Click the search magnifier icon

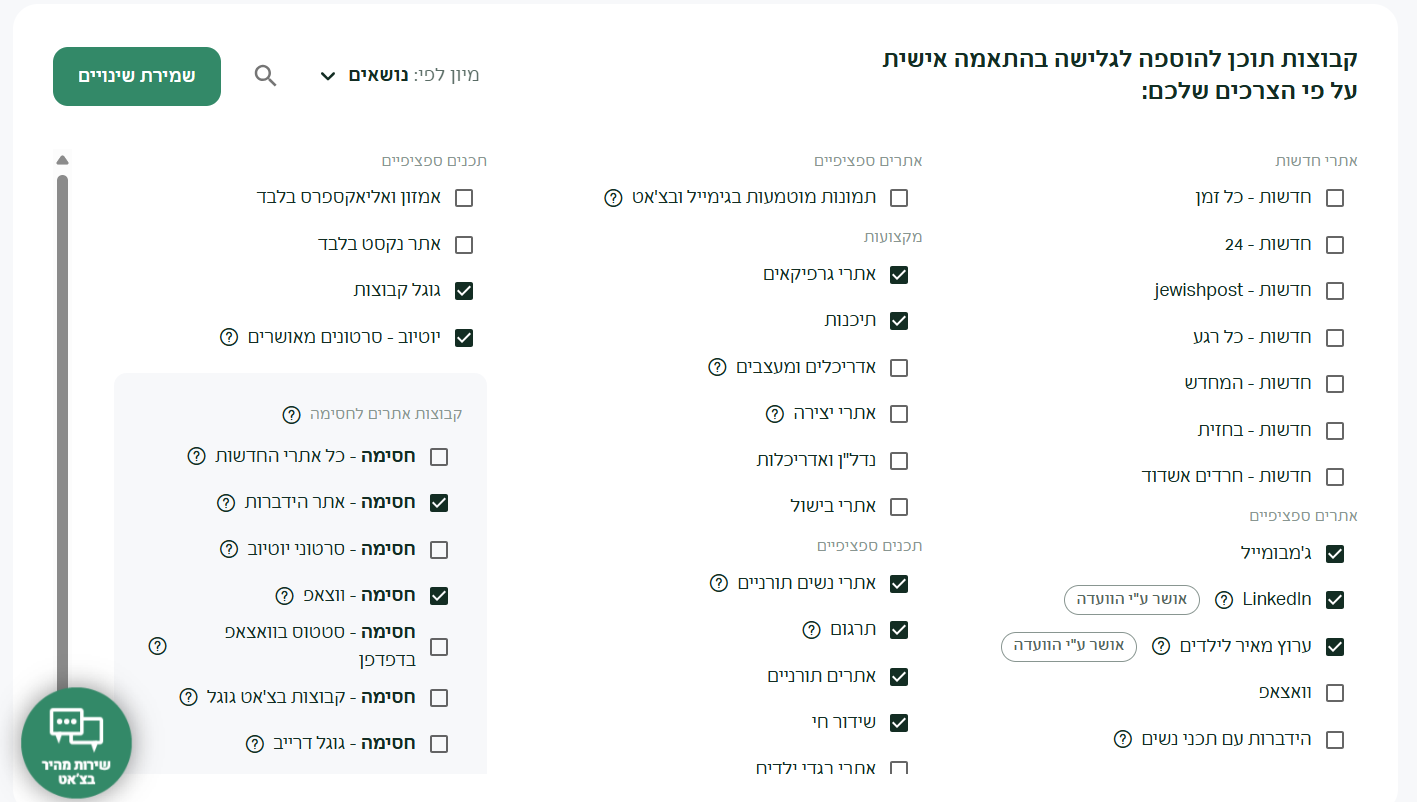point(265,75)
